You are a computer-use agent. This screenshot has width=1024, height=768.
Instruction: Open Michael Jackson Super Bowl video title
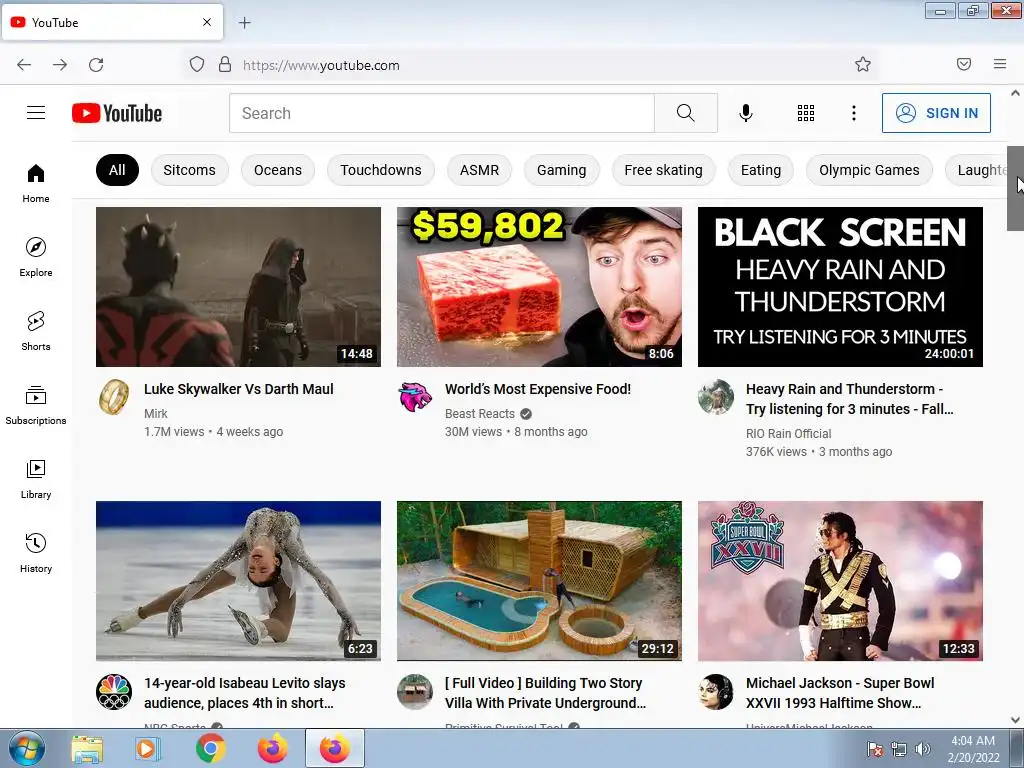tap(840, 693)
